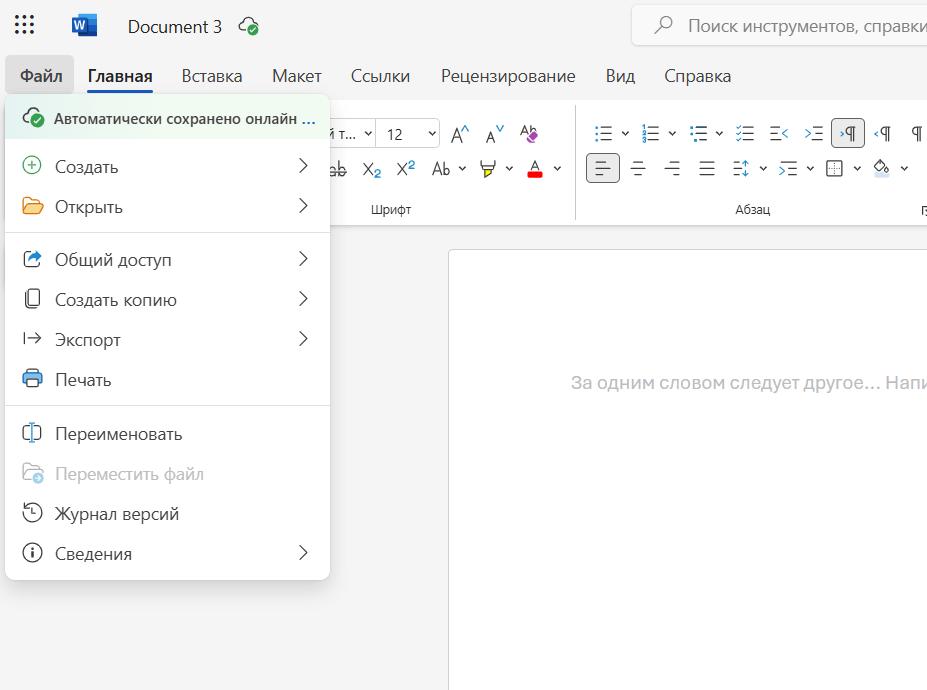Viewport: 927px width, 690px height.
Task: Click line spacing icon
Action: 741,169
